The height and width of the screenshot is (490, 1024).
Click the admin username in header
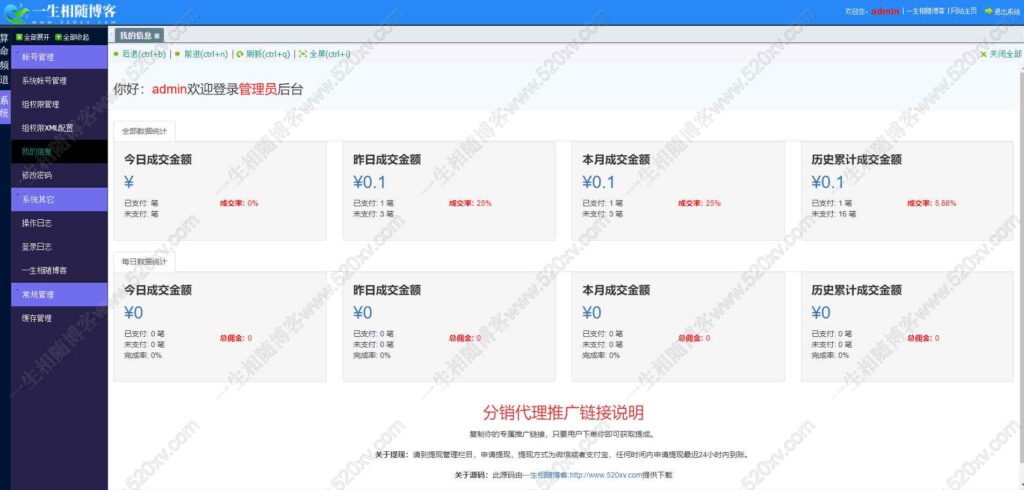pyautogui.click(x=886, y=11)
